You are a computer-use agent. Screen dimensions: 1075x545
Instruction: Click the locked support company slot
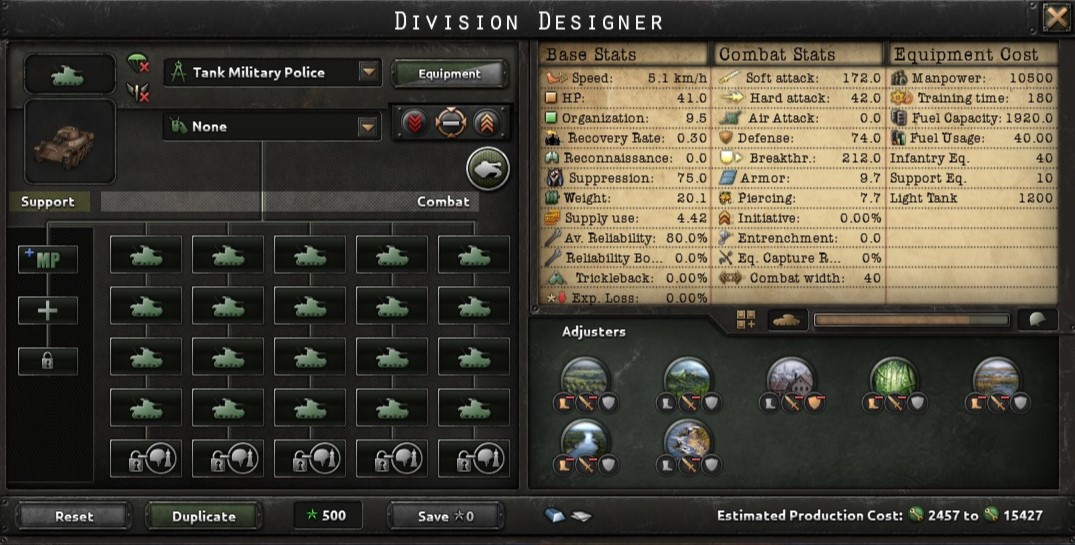pyautogui.click(x=47, y=361)
